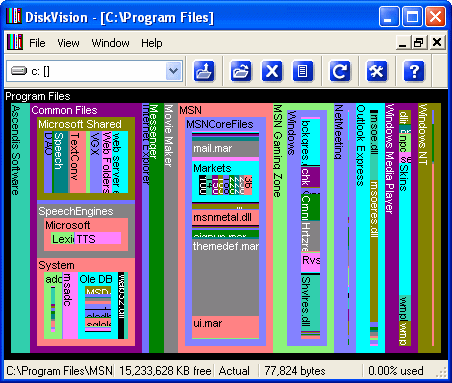Go up one directory level icon
This screenshot has width=452, height=383.
[204, 71]
